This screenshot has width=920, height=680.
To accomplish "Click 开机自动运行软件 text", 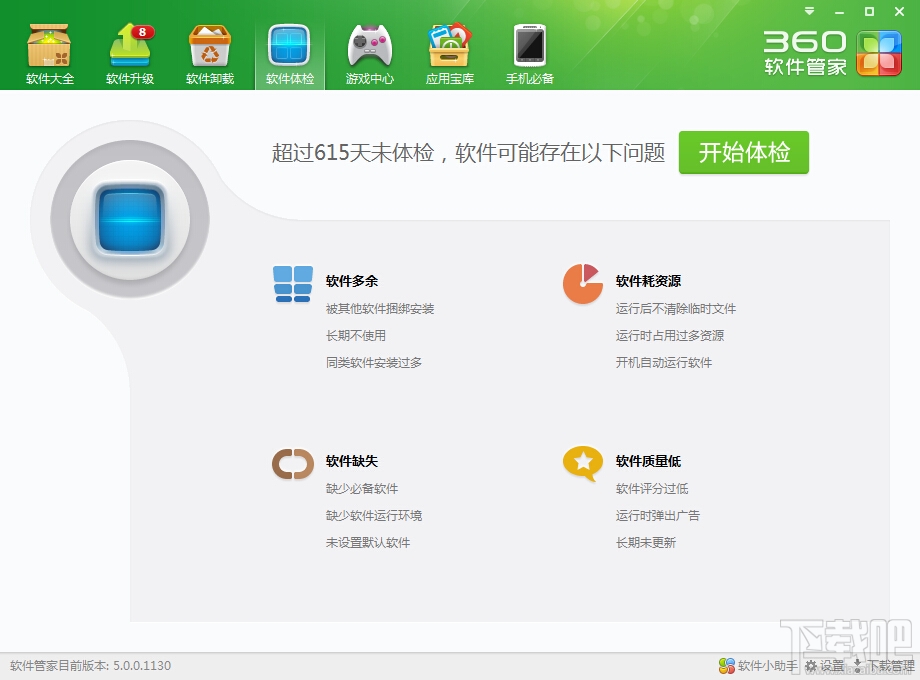I will (664, 363).
